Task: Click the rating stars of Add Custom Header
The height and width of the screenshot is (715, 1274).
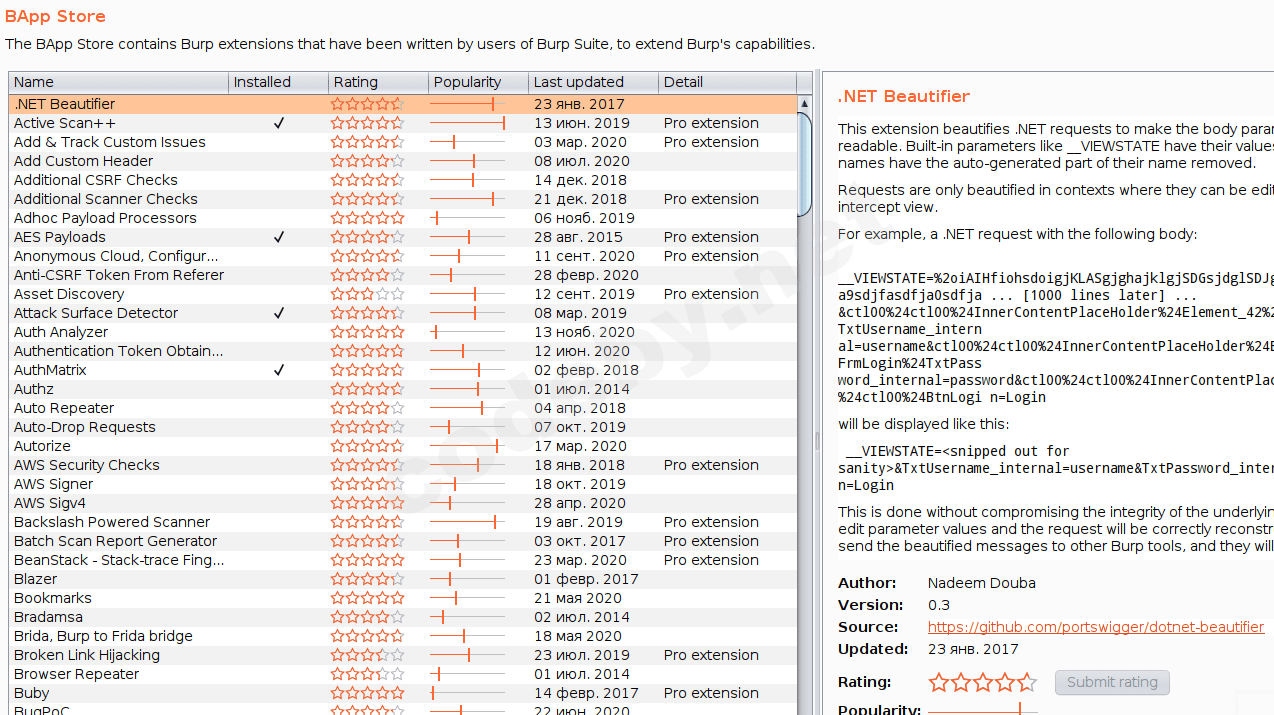Action: (368, 161)
